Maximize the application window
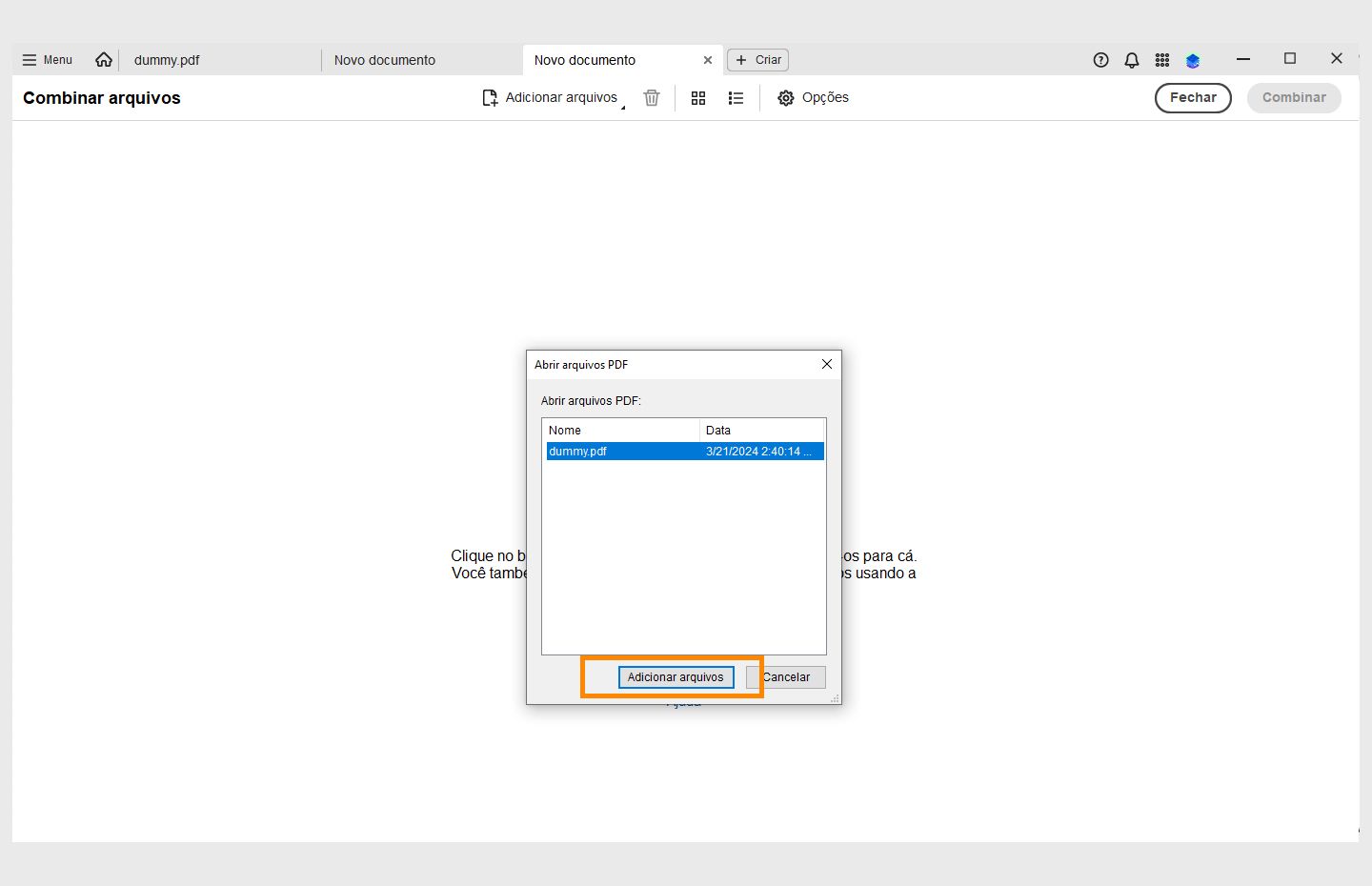 [1290, 59]
